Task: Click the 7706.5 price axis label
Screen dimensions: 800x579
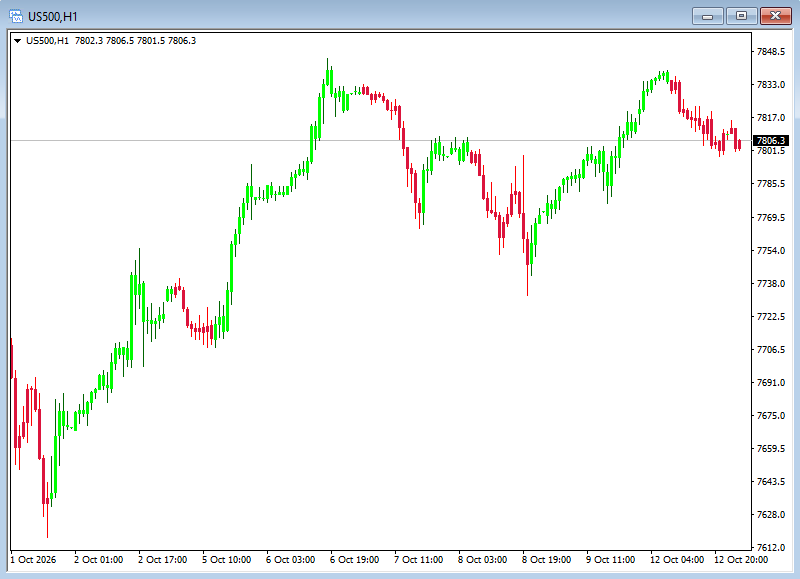Action: [x=771, y=350]
